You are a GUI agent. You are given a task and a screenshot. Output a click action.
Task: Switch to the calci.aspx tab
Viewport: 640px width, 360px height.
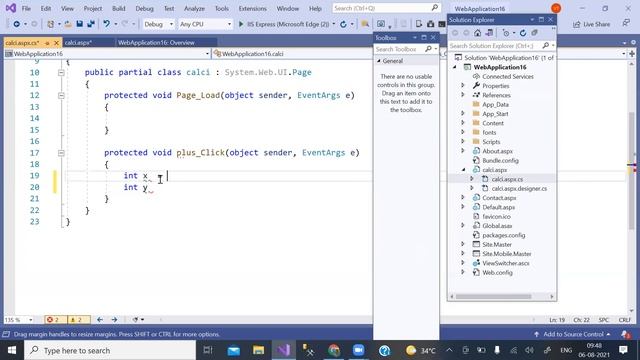78,42
